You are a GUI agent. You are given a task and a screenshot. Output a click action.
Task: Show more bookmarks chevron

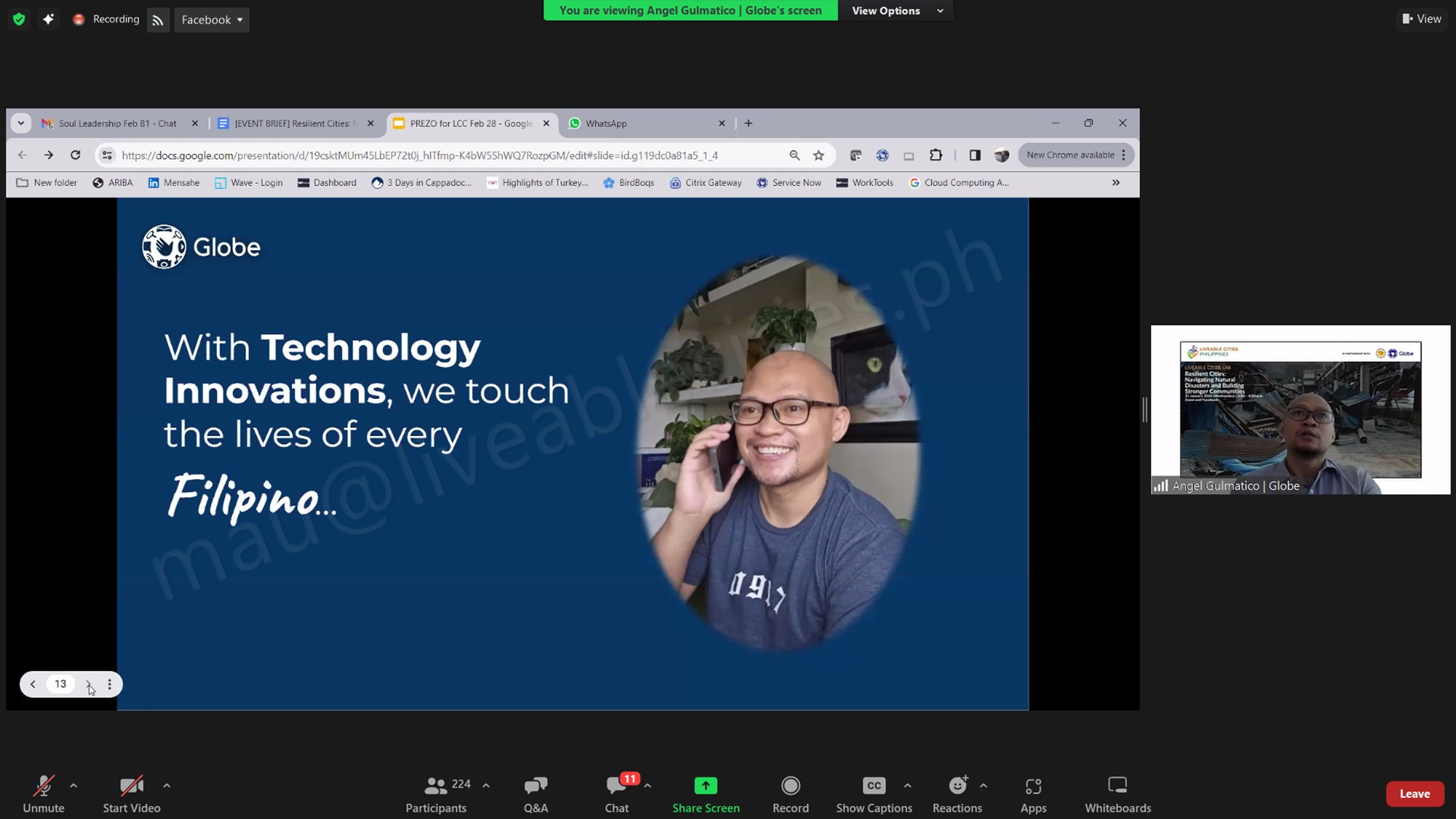tap(1116, 183)
